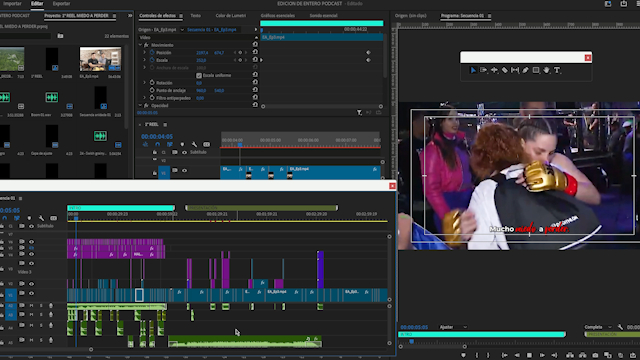Toggle Rotación animation stopwatch
Viewport: 640px width, 360px height.
coord(152,82)
